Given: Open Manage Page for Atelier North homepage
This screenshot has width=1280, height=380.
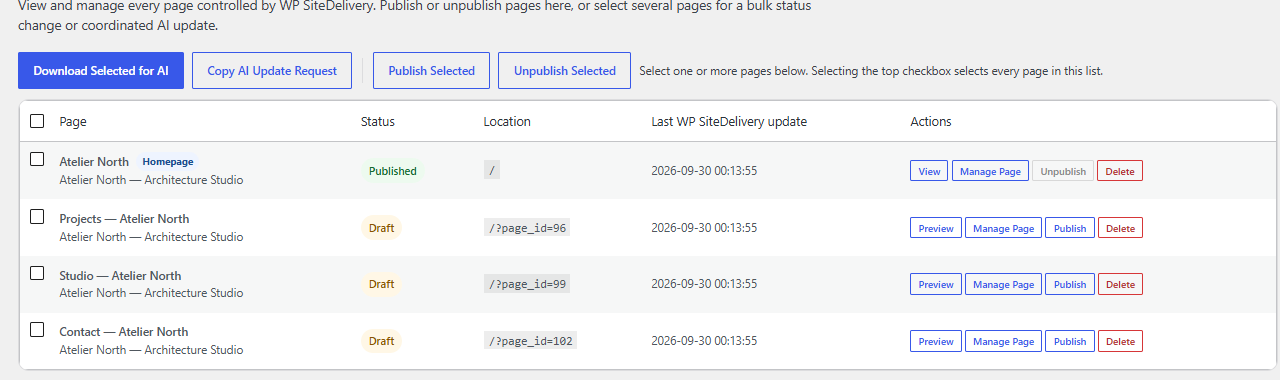Looking at the screenshot, I should tap(990, 171).
